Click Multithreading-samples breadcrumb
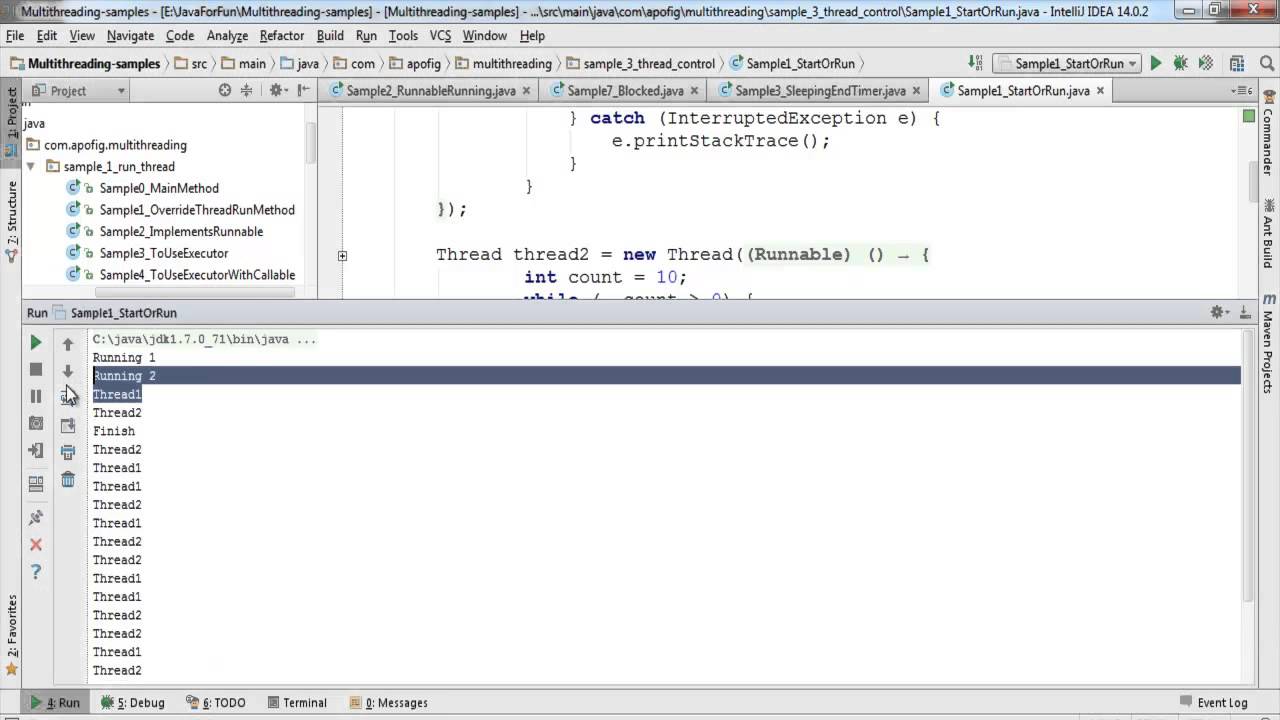1280x720 pixels. 85,63
